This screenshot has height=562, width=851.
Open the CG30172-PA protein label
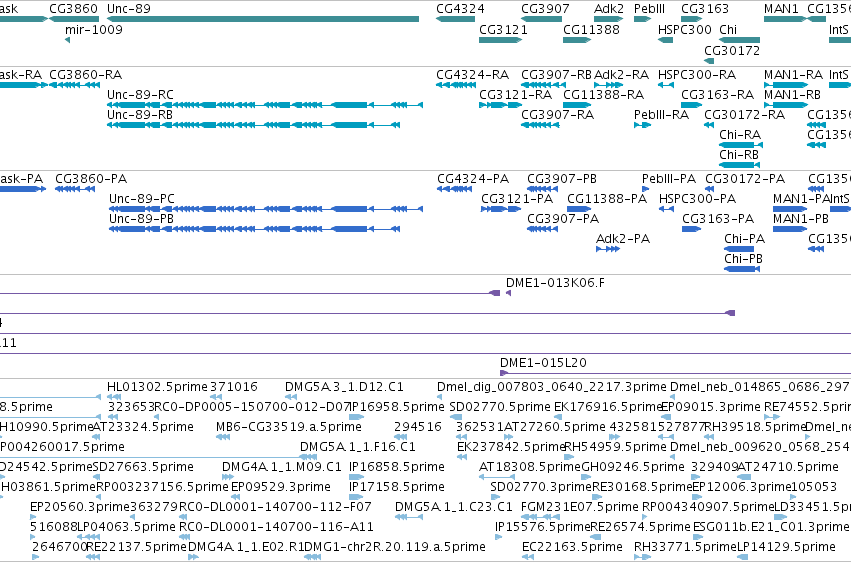745,178
